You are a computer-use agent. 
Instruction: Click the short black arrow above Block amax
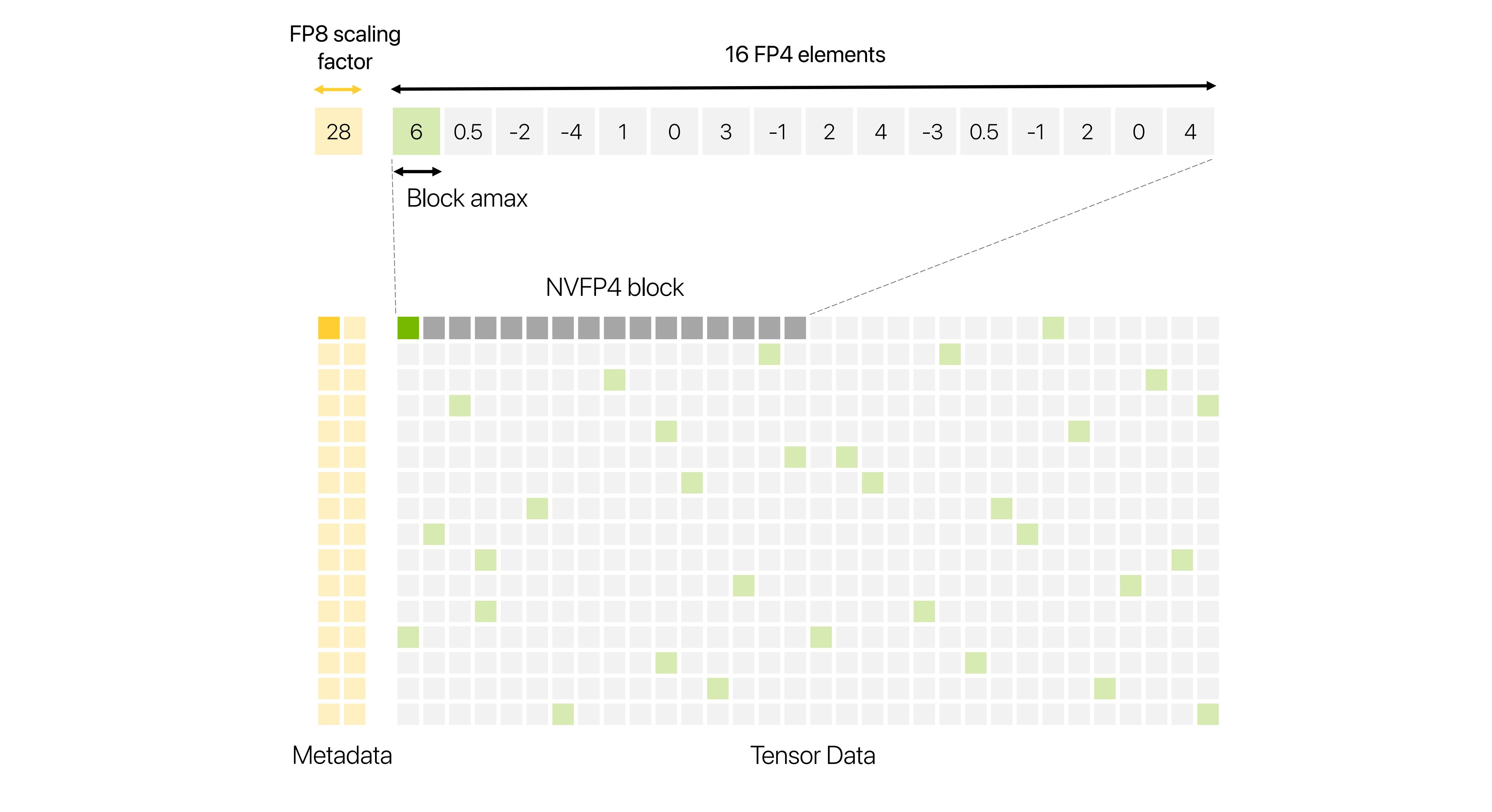click(417, 171)
